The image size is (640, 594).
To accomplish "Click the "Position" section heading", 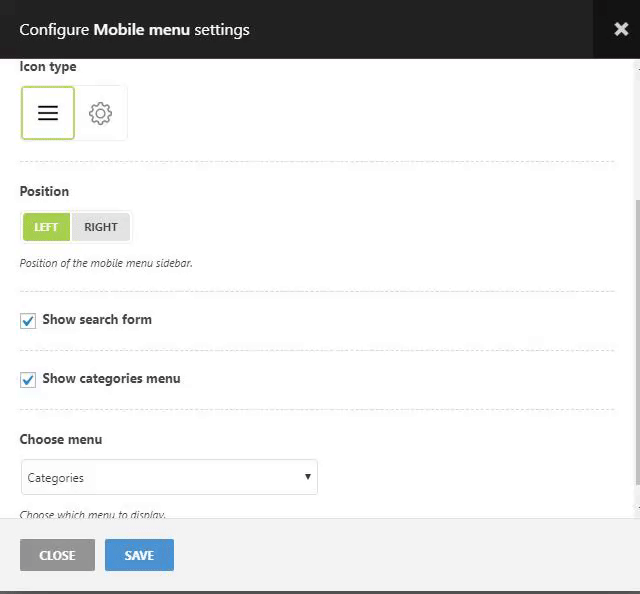I will (x=44, y=191).
